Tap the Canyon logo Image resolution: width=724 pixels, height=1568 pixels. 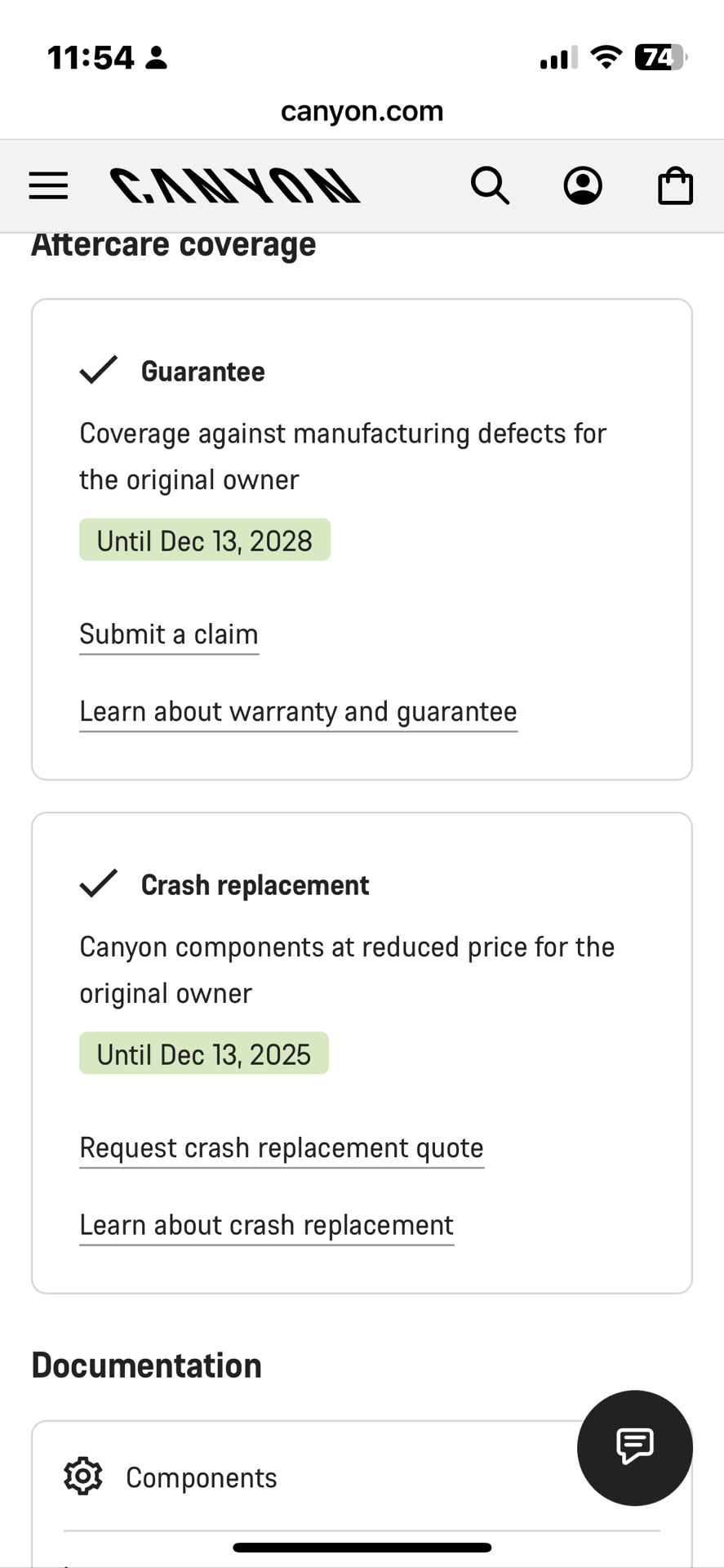pyautogui.click(x=235, y=185)
